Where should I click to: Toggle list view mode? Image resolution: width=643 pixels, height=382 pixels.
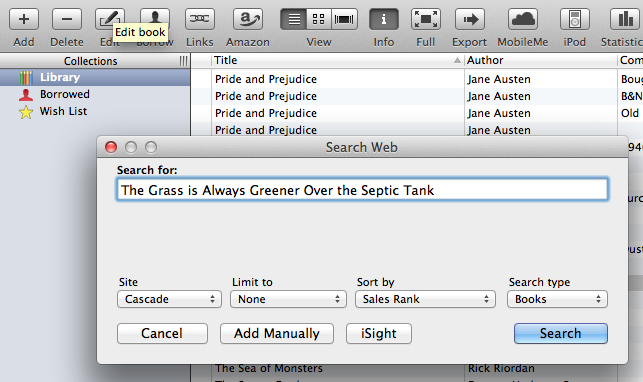[294, 19]
